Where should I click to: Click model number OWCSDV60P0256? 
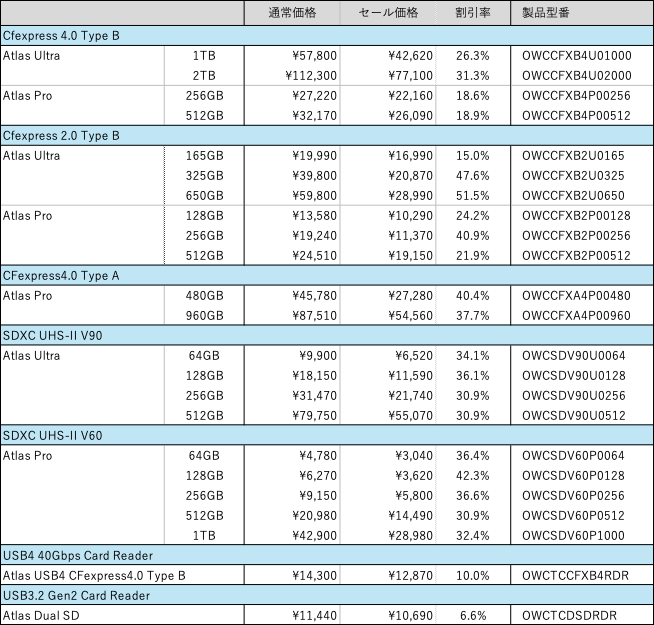click(573, 496)
